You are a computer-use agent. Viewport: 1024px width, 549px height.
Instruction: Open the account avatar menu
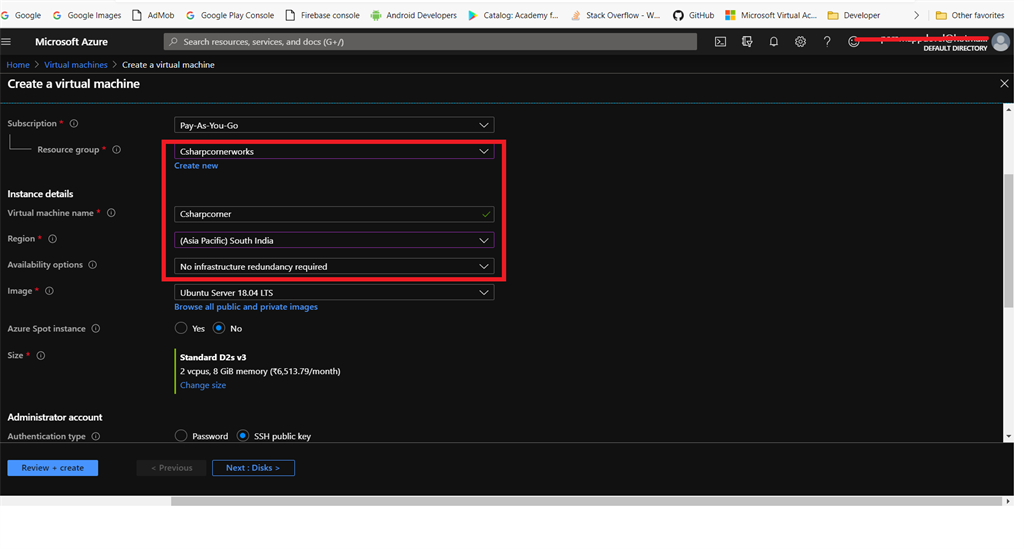[x=1000, y=42]
